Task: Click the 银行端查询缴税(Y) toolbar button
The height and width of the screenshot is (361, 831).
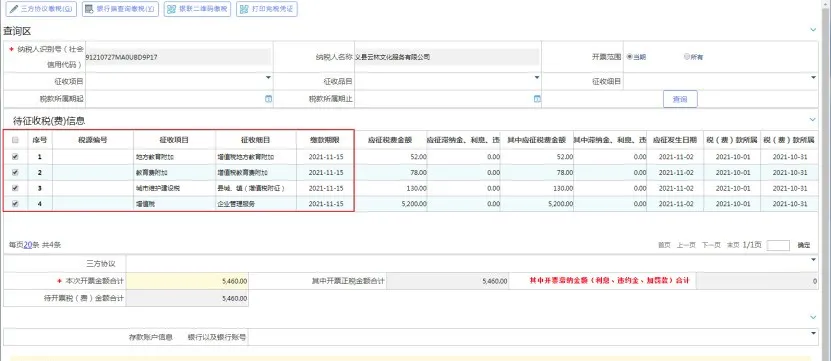Action: (x=120, y=9)
